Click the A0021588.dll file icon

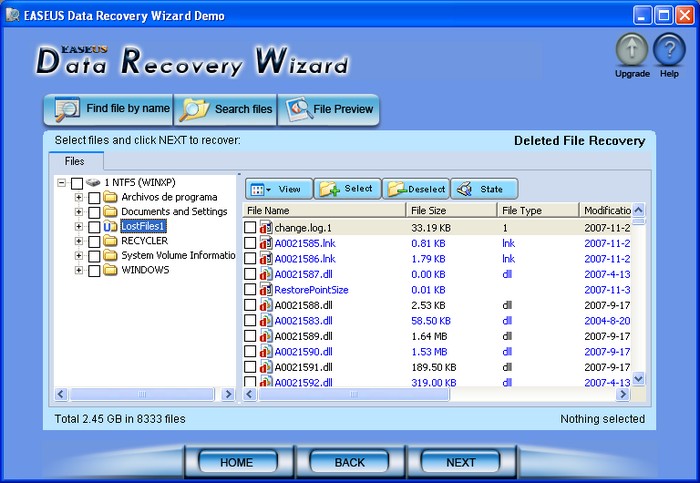(266, 305)
